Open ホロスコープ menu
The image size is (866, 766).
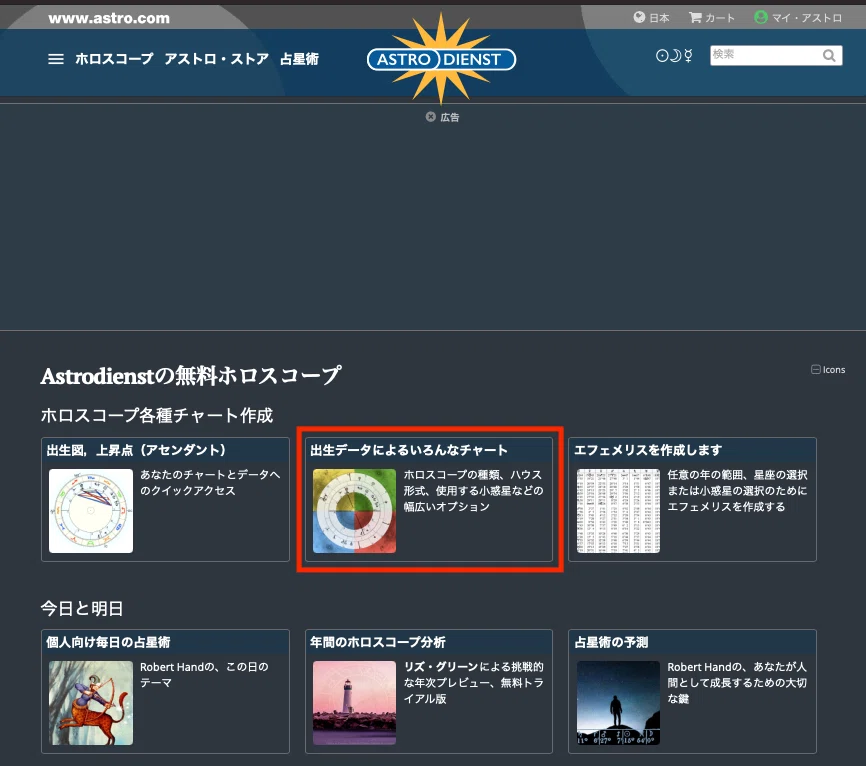point(114,59)
